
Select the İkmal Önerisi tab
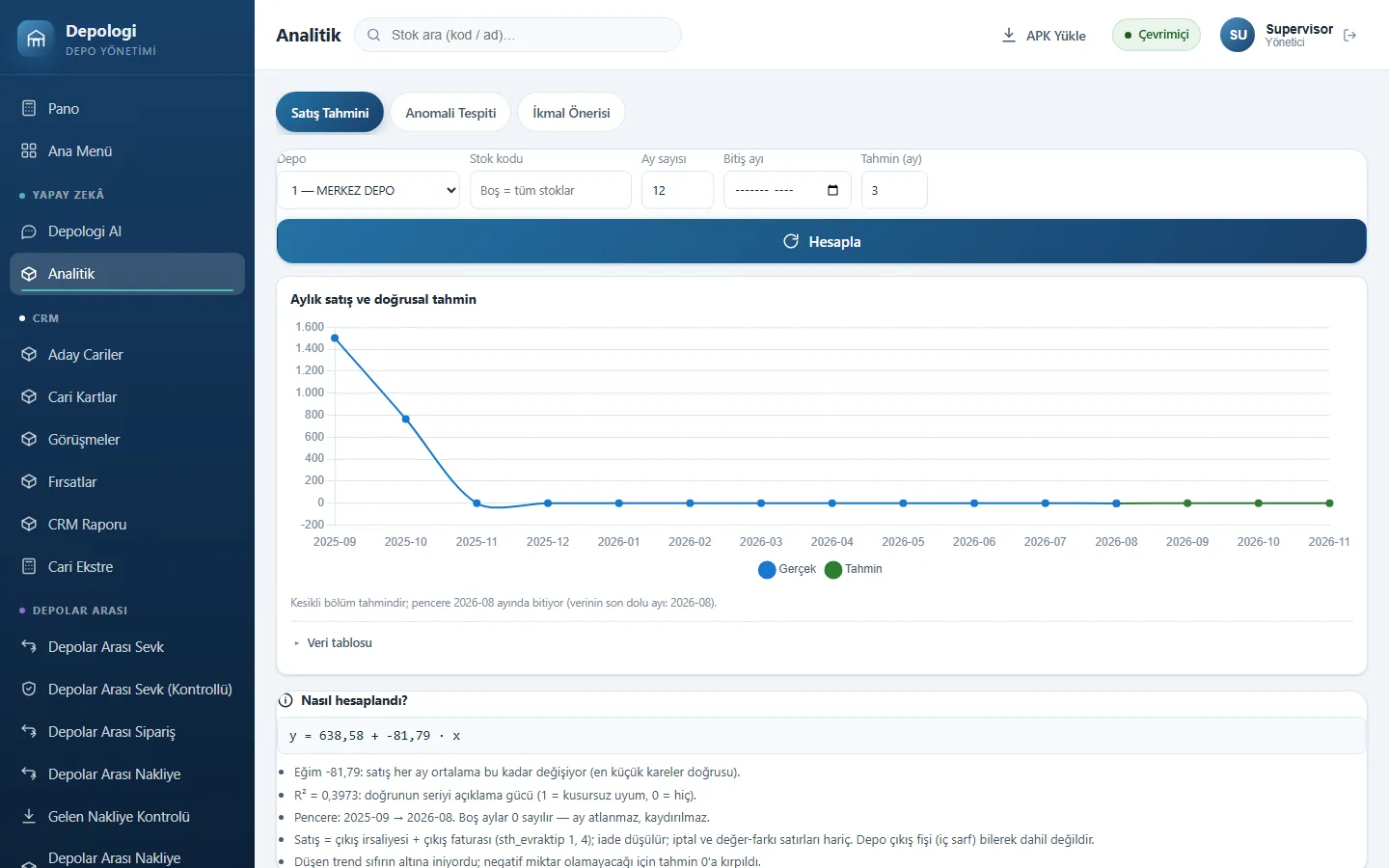pyautogui.click(x=571, y=113)
